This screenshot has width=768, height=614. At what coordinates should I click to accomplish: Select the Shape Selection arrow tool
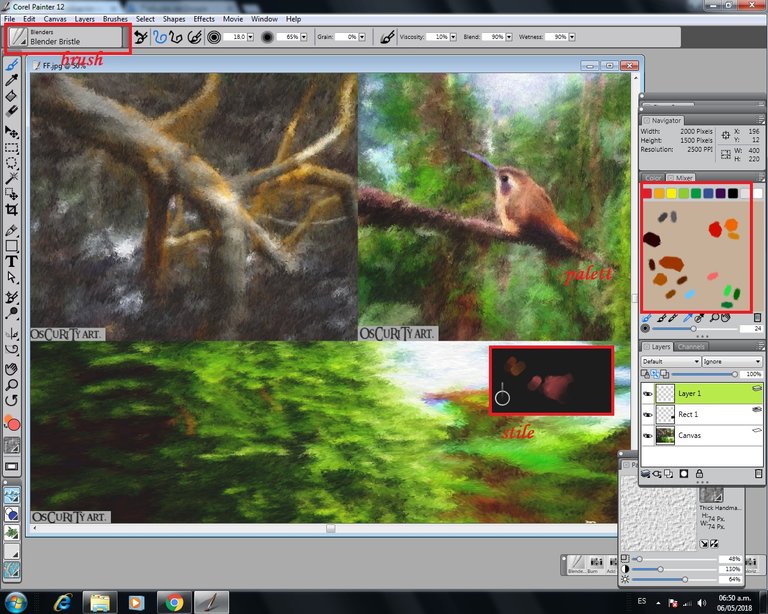point(12,277)
